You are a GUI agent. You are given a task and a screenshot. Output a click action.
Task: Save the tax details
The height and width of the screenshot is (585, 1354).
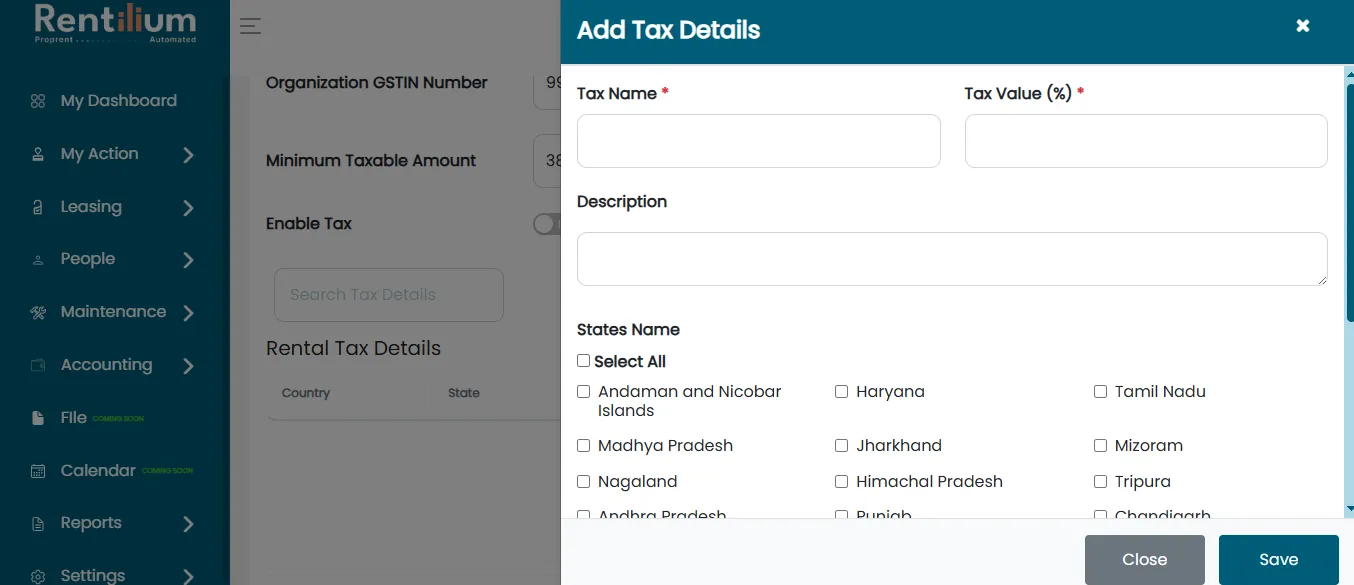[1279, 560]
